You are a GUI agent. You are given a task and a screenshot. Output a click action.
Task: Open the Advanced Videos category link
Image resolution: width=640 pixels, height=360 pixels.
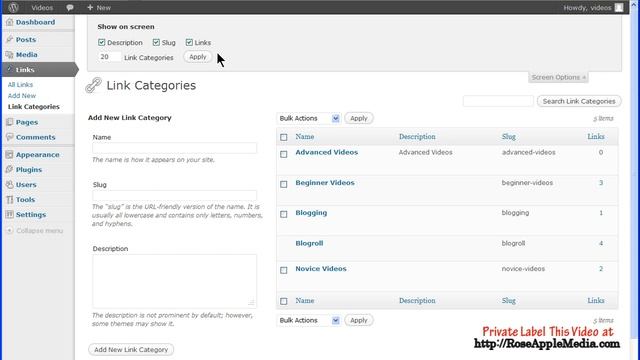[327, 152]
